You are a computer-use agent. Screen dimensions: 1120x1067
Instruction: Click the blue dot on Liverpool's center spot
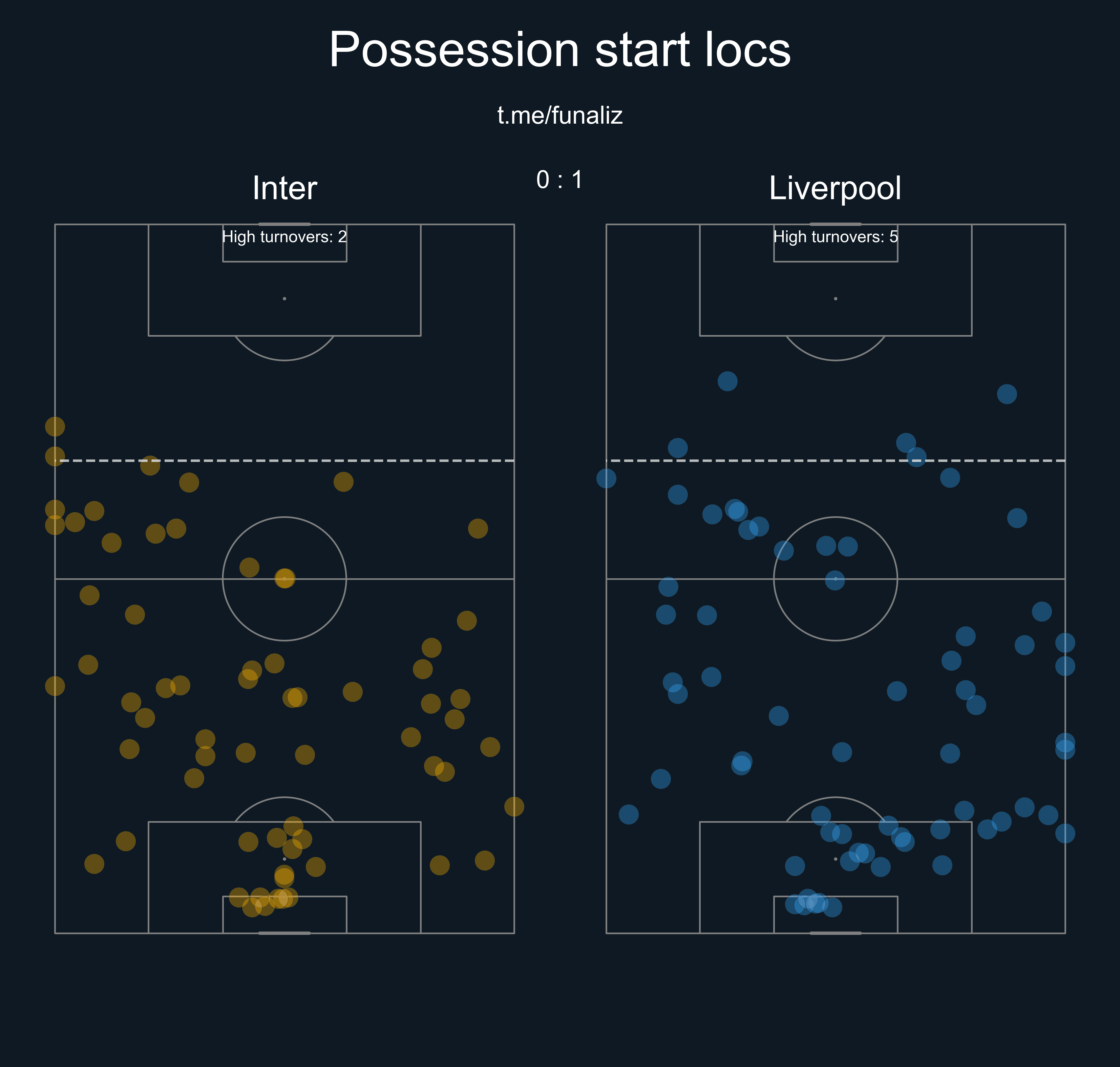(834, 580)
